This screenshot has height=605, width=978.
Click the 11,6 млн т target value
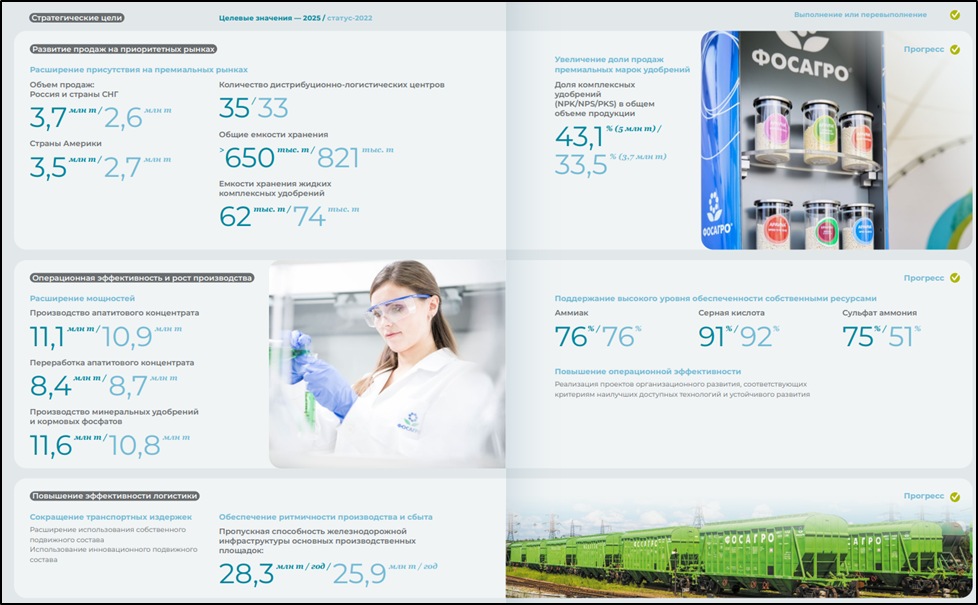click(x=65, y=445)
